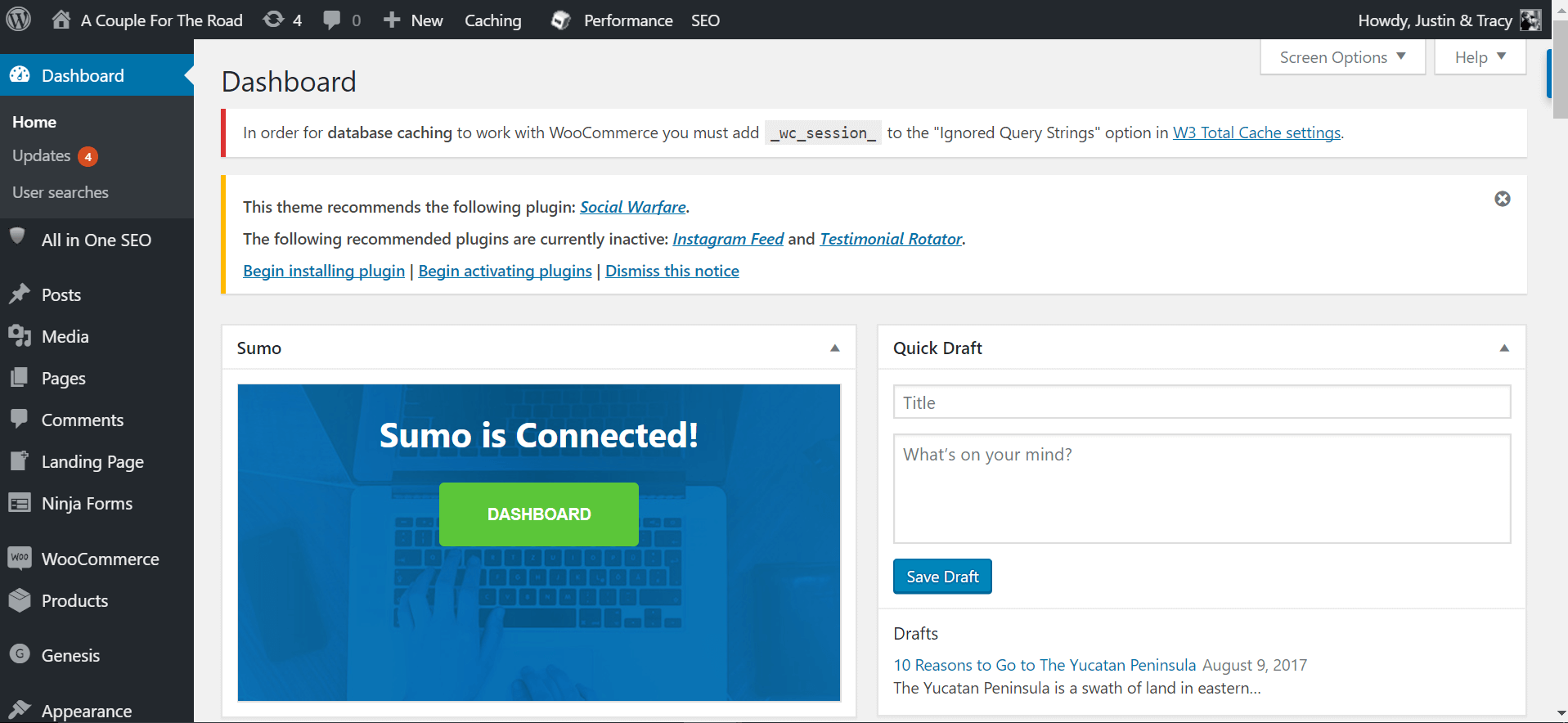Viewport: 1568px width, 723px height.
Task: Click the green DASHBOARD button in Sumo
Action: 539,514
